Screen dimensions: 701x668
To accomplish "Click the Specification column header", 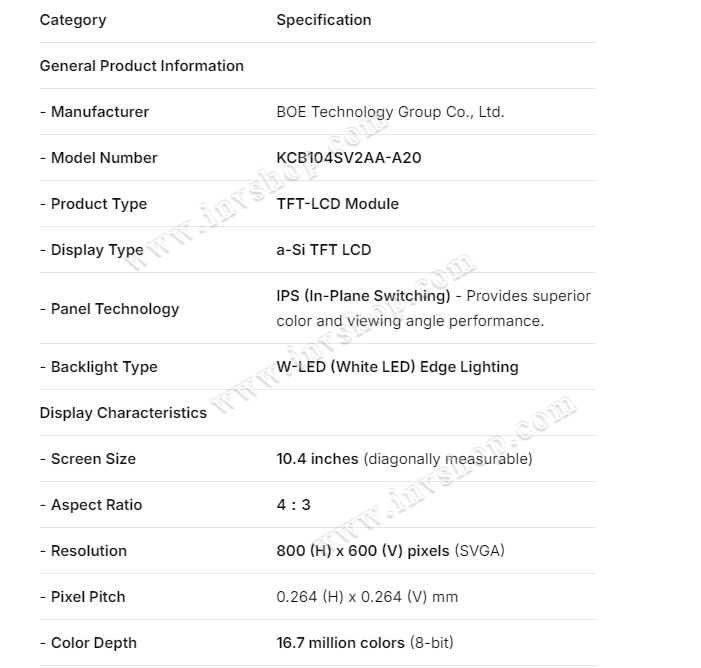I will (324, 20).
